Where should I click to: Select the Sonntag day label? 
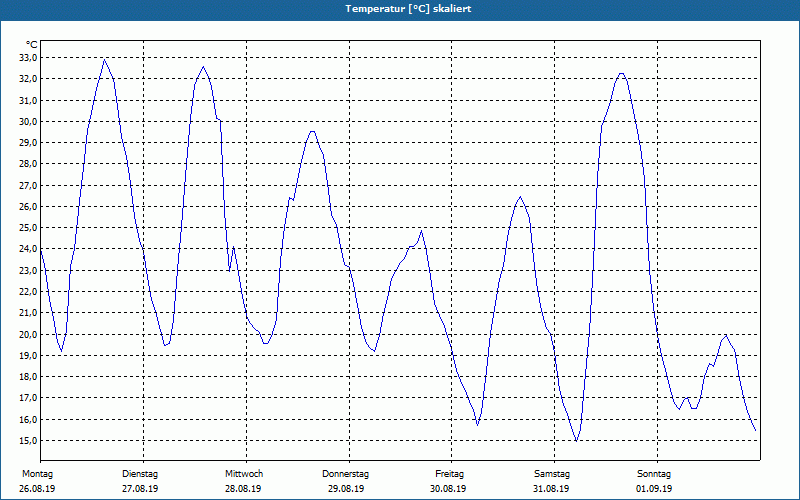[x=654, y=474]
